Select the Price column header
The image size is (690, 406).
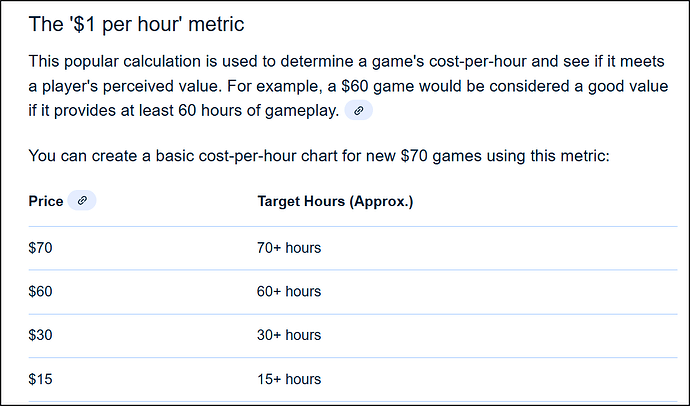[x=45, y=201]
